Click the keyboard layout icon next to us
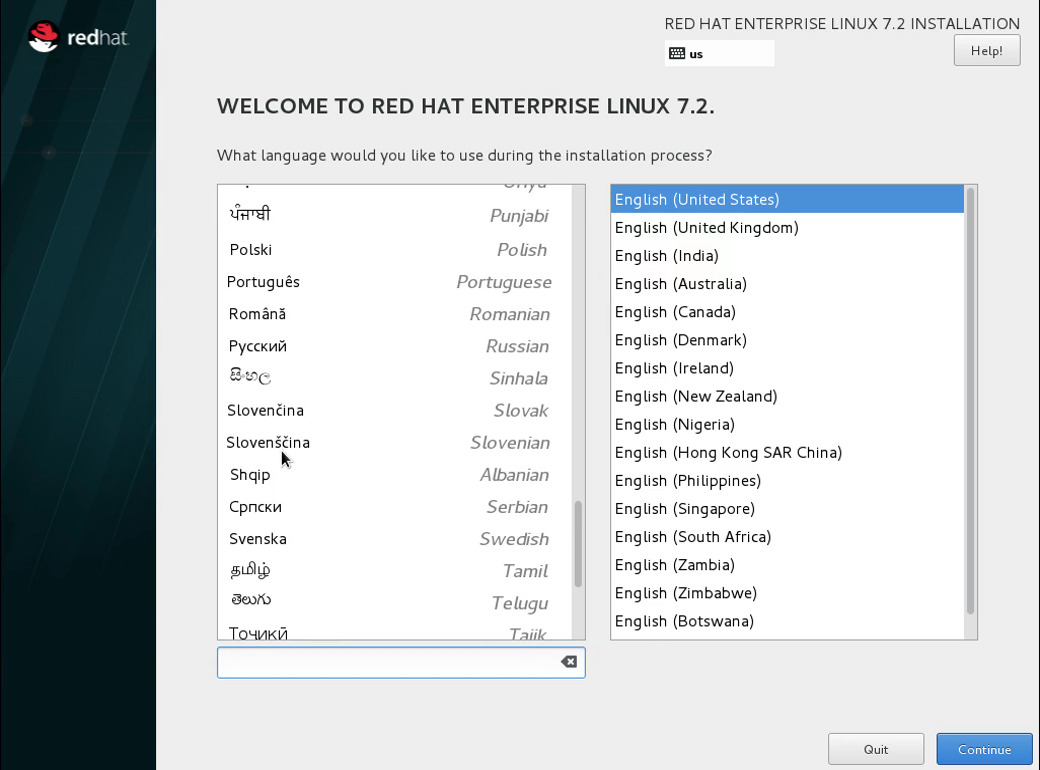Image resolution: width=1040 pixels, height=770 pixels. click(x=677, y=54)
